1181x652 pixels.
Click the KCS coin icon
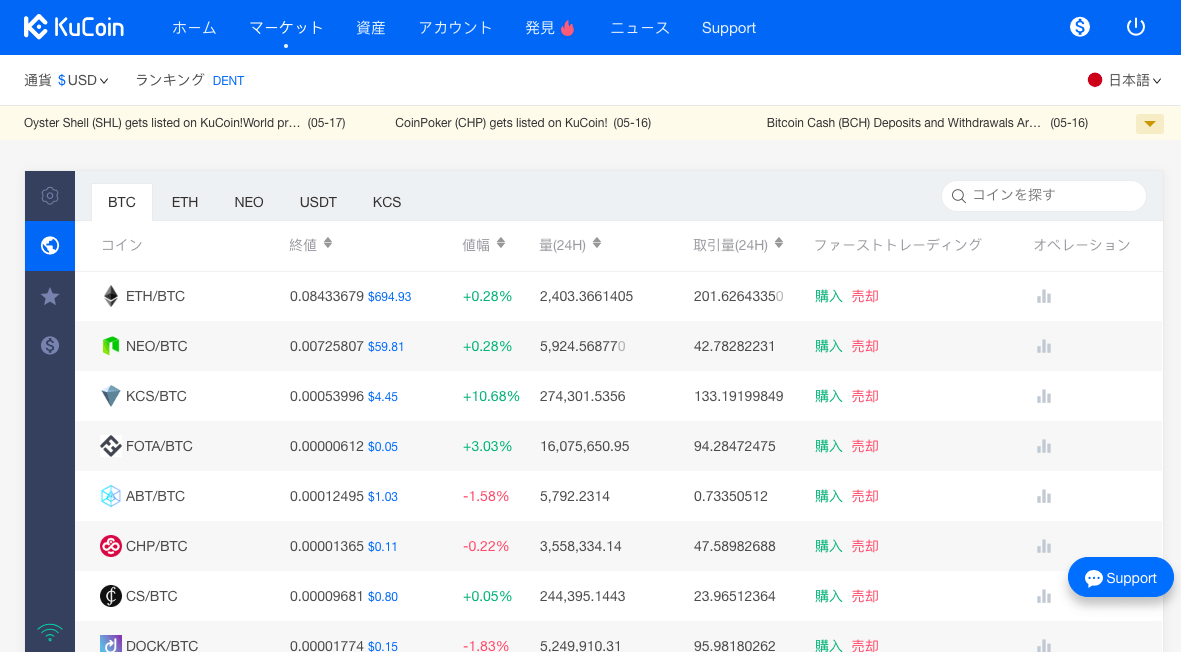pyautogui.click(x=111, y=396)
